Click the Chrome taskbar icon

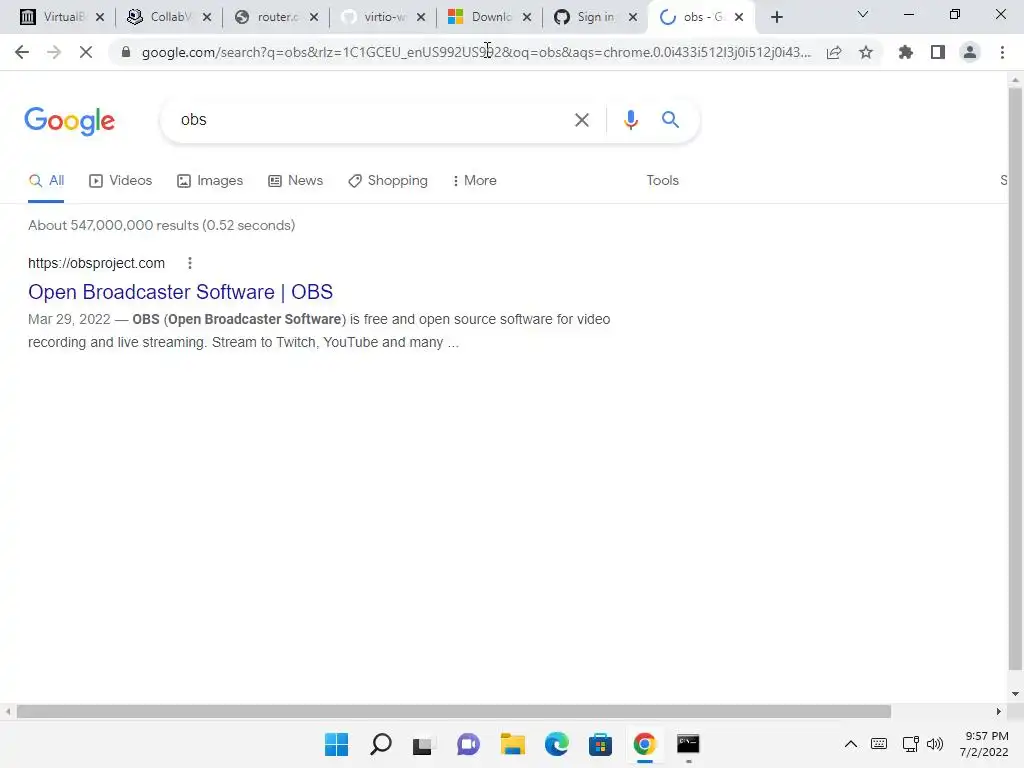tap(645, 744)
